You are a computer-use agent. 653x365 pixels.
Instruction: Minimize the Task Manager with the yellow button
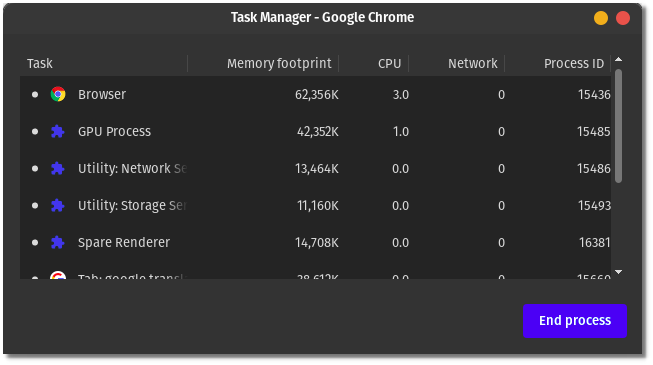click(601, 18)
